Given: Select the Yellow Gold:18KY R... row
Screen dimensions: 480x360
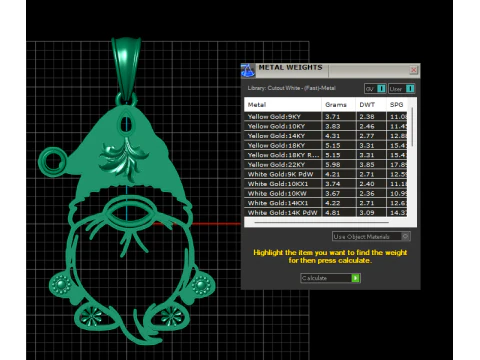Looking at the screenshot, I should 326,155.
